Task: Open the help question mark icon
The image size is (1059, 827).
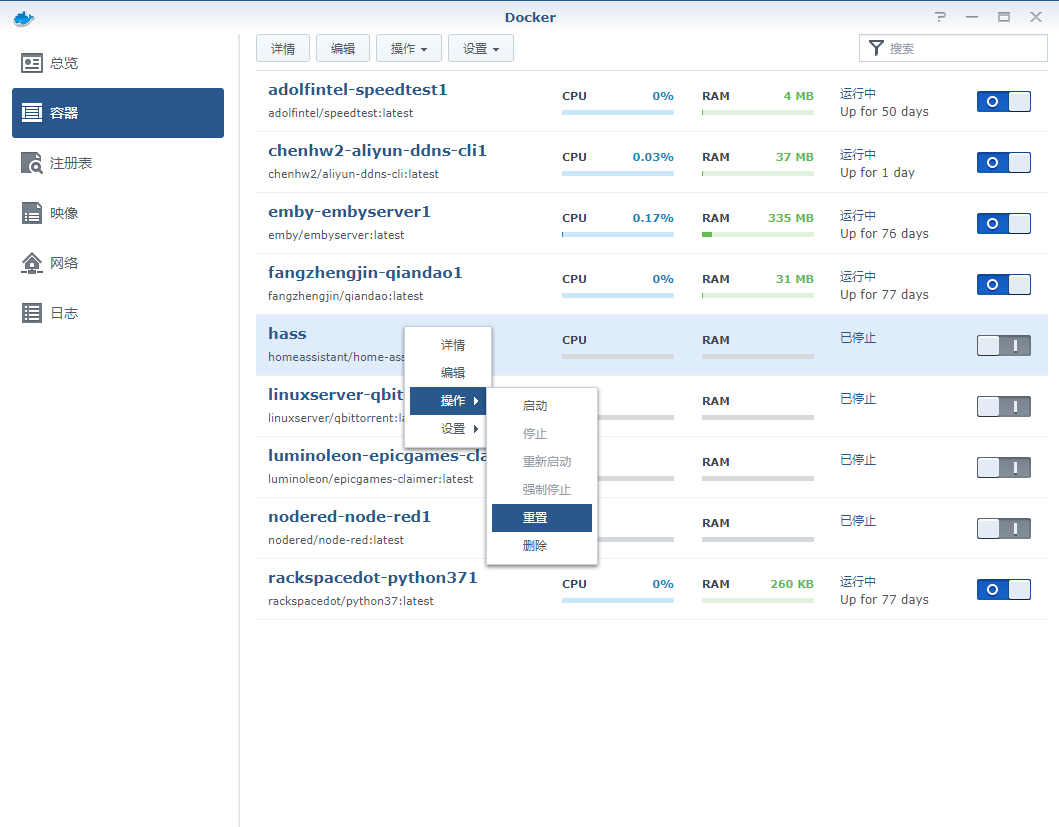Action: [940, 17]
